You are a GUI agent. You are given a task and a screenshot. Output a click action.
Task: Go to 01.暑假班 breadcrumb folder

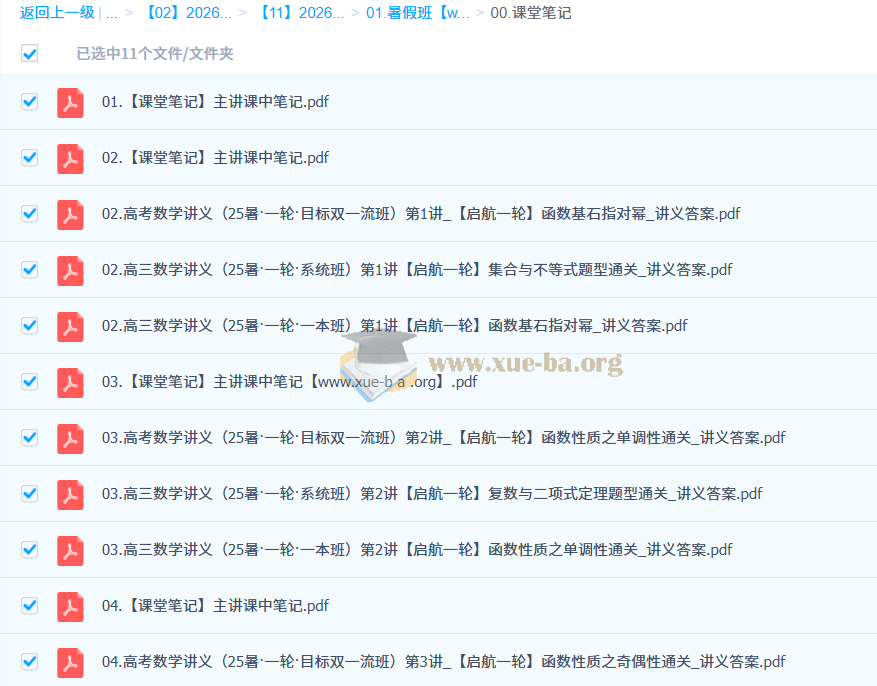coord(416,13)
